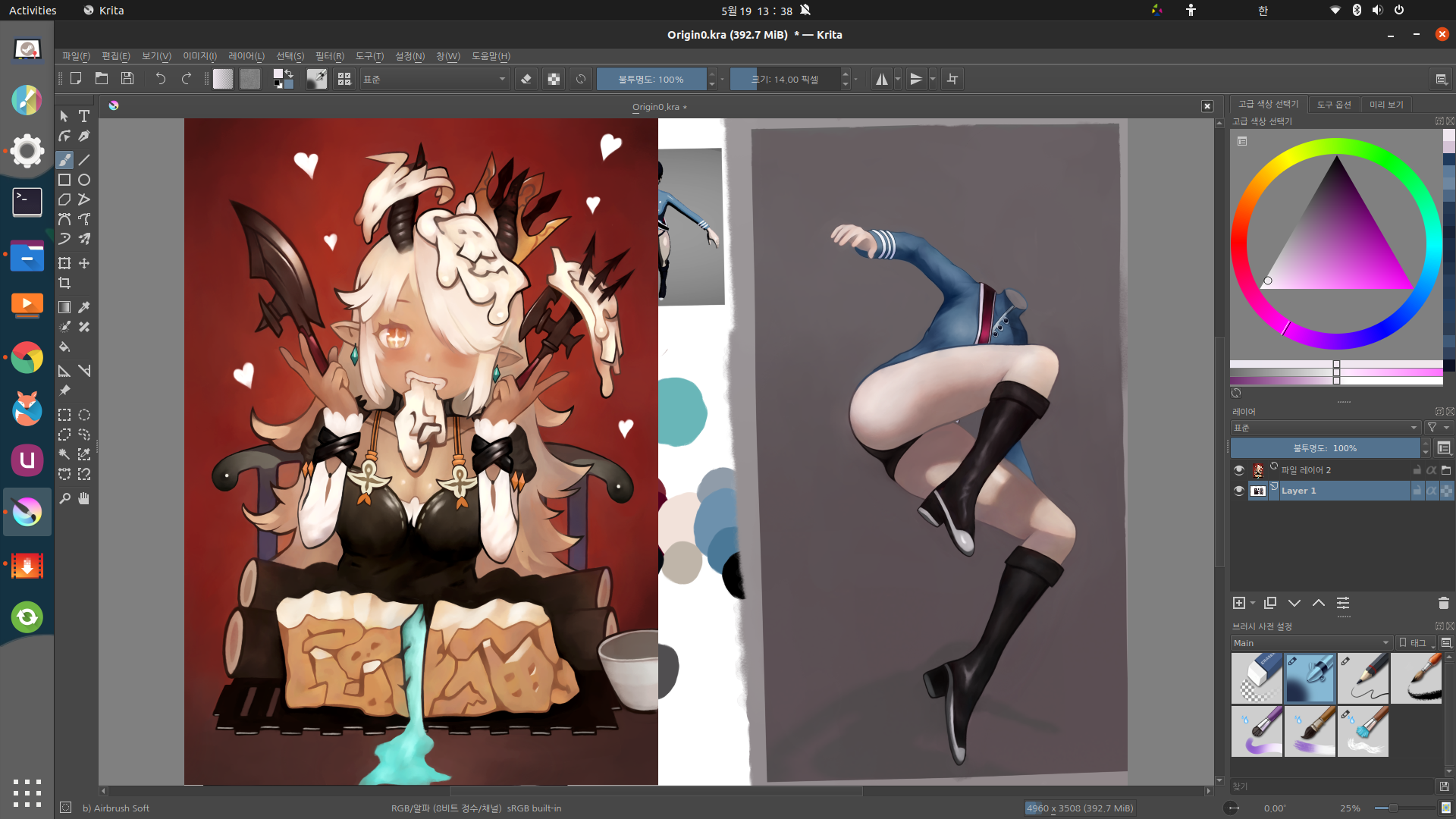This screenshot has width=1456, height=819.
Task: Open the 표준 blending mode dropdown in toolbar
Action: [434, 79]
